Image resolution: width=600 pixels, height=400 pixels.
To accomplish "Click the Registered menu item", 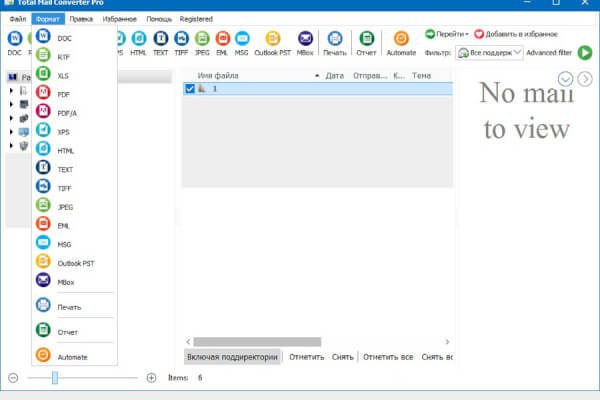I will (196, 19).
